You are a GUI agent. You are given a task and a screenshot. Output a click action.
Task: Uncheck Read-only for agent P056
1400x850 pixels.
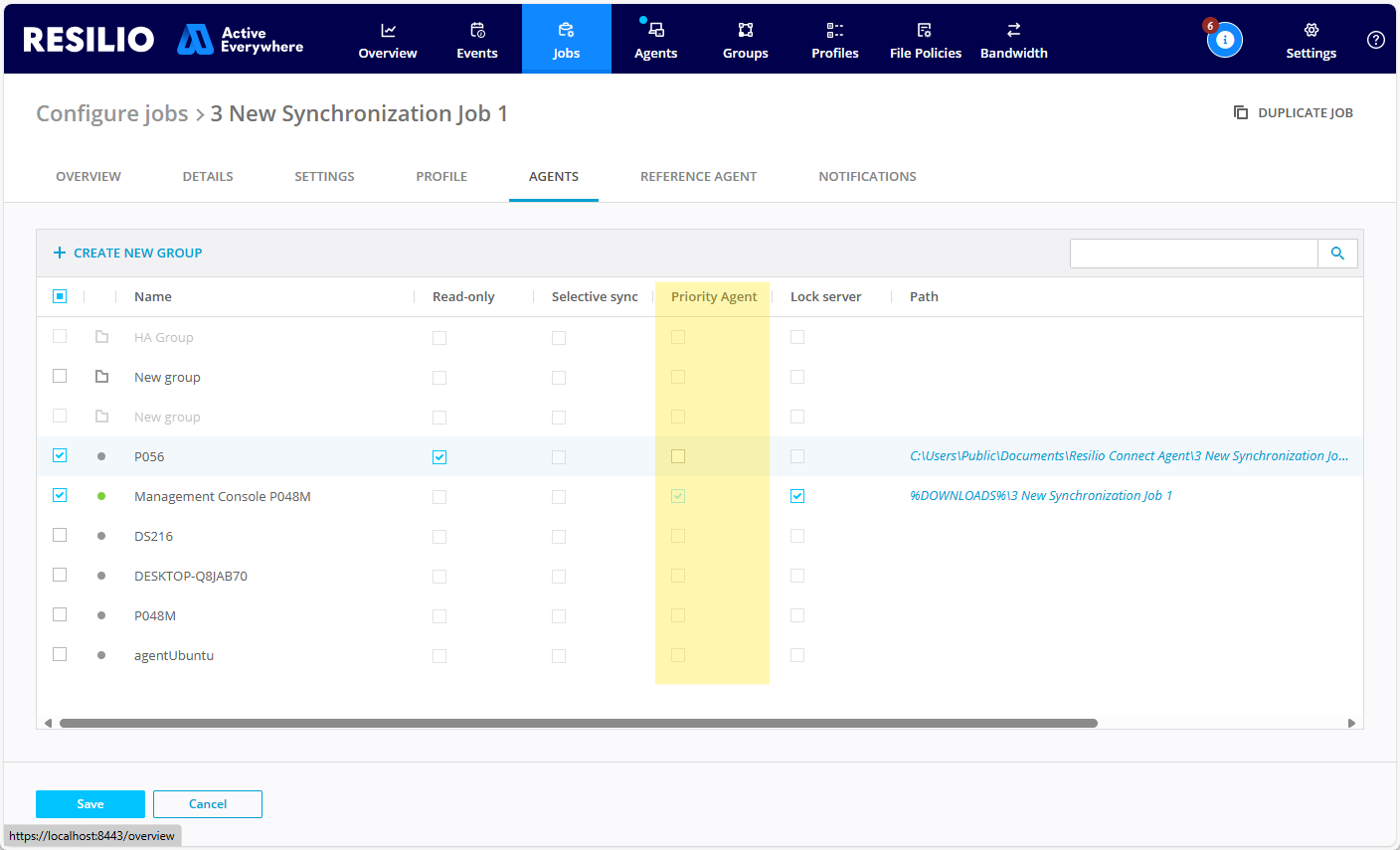point(439,457)
